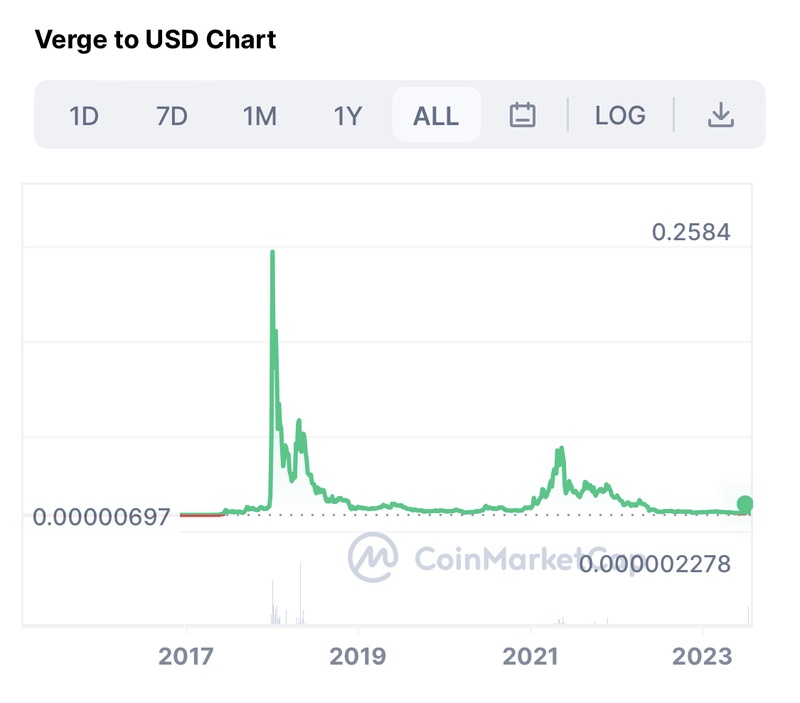Show the 1M time range

[x=259, y=115]
